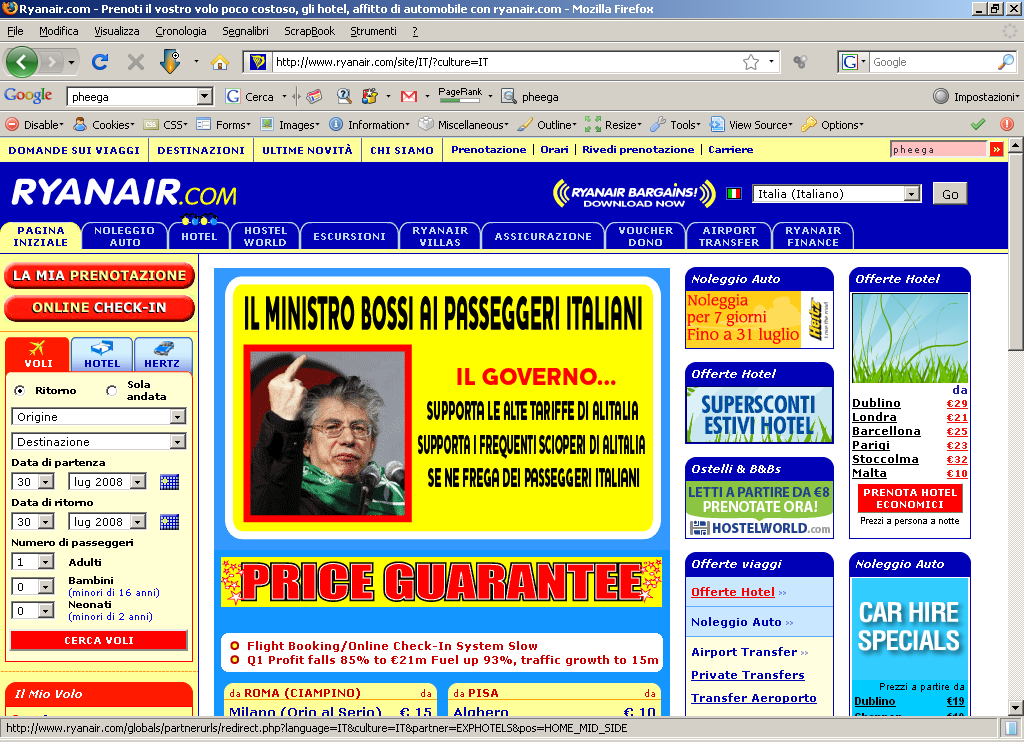Image resolution: width=1024 pixels, height=742 pixels.
Task: Switch to the Hotel search tab
Action: (102, 354)
